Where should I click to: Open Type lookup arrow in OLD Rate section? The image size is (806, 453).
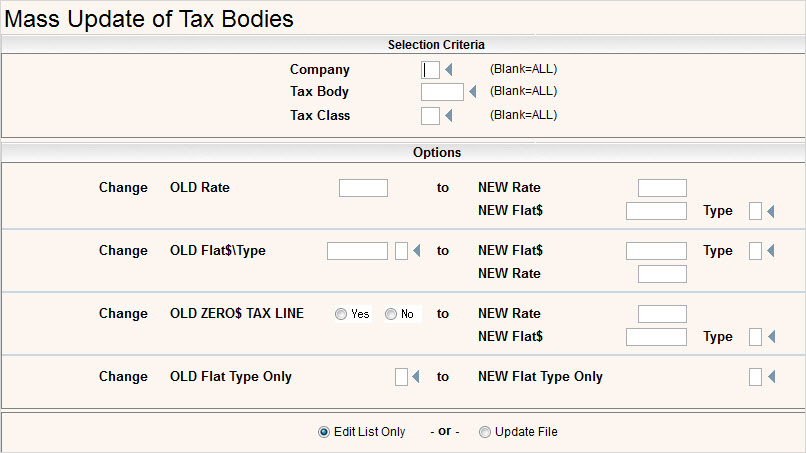point(771,211)
